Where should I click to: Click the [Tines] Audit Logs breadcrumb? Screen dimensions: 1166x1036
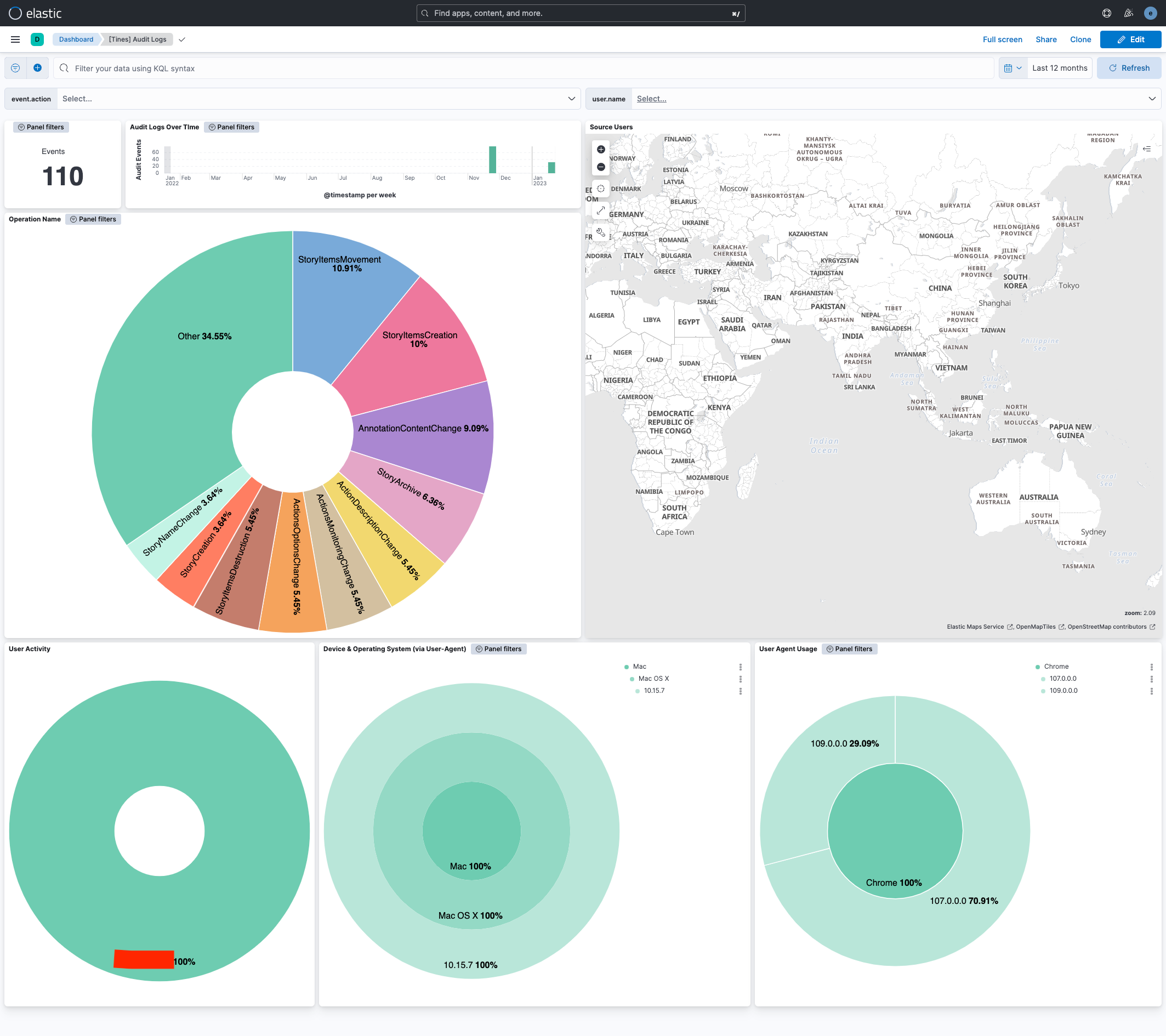tap(138, 39)
